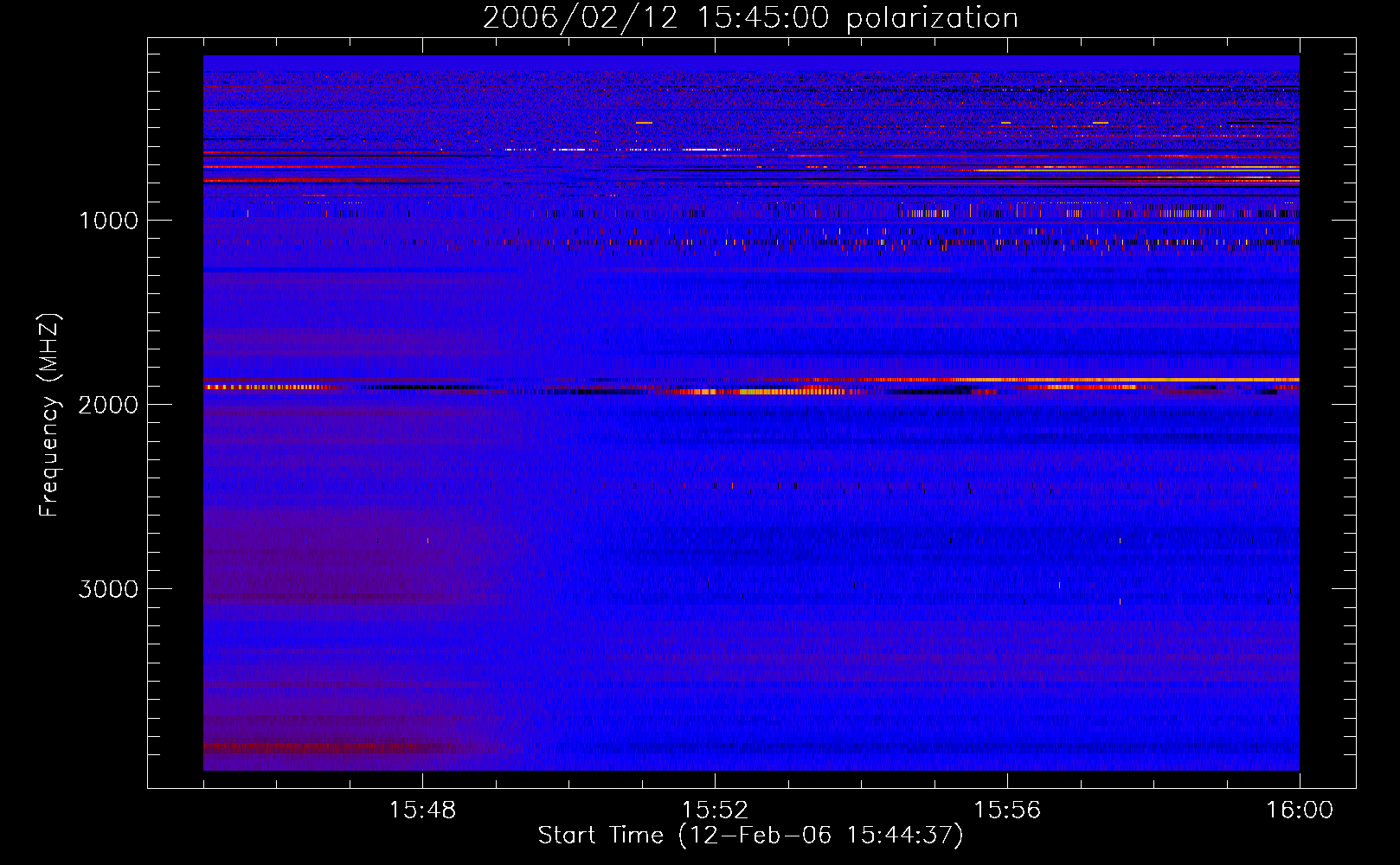
Task: Click the 'Start Time (12-Feb-06 15:44:37)' axis label
Action: pyautogui.click(x=750, y=836)
